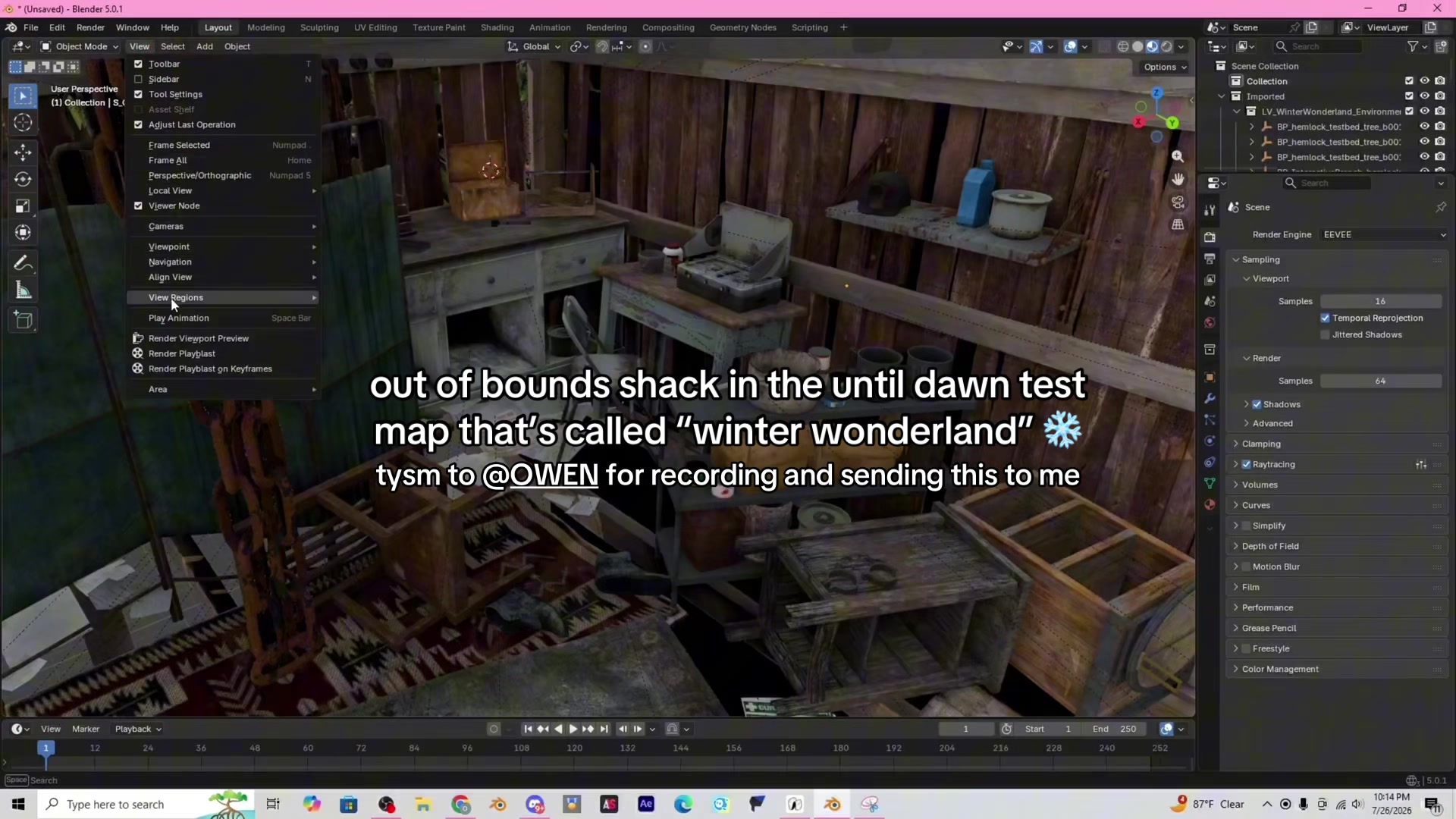Viewport: 1456px width, 819px height.
Task: Hide the Collection in the outliner
Action: coord(1424,81)
